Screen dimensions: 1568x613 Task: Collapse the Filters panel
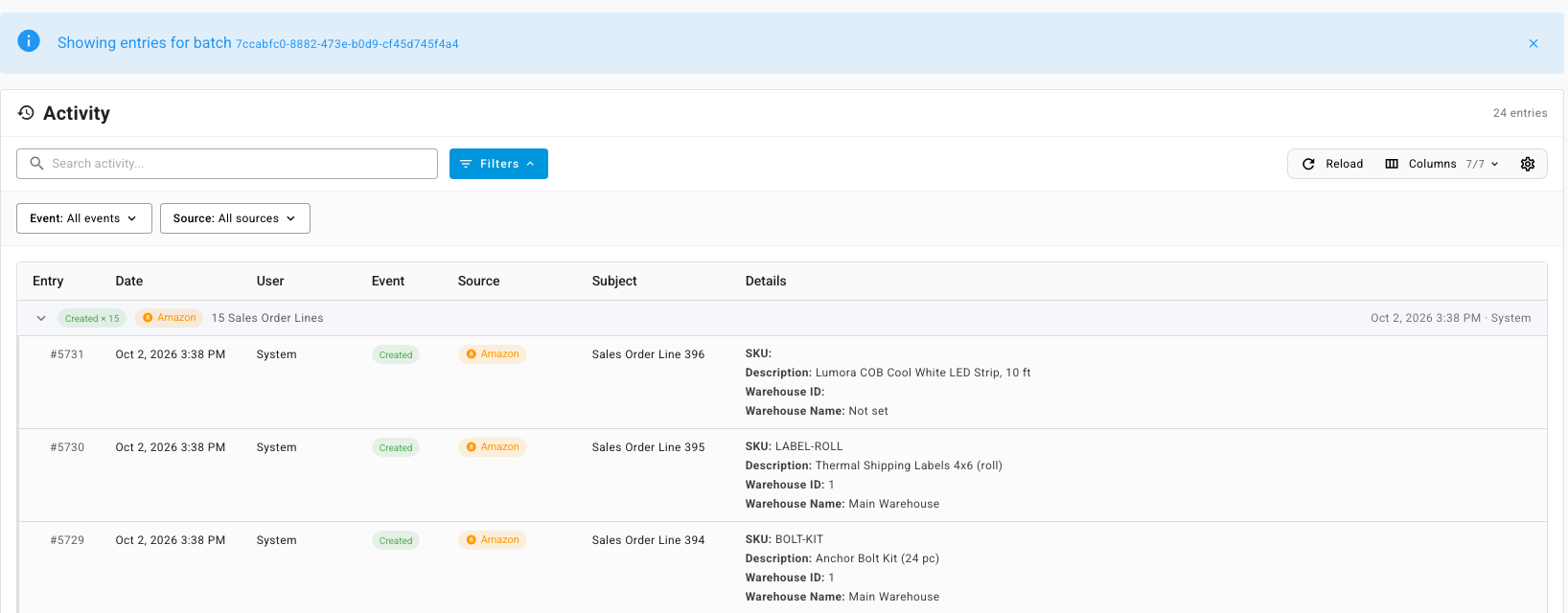click(x=498, y=164)
